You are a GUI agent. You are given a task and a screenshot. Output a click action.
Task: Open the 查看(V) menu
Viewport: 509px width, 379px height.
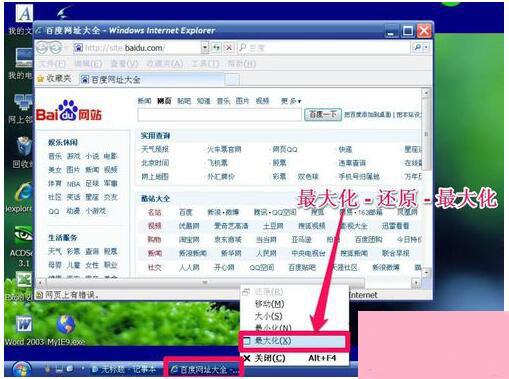(124, 63)
